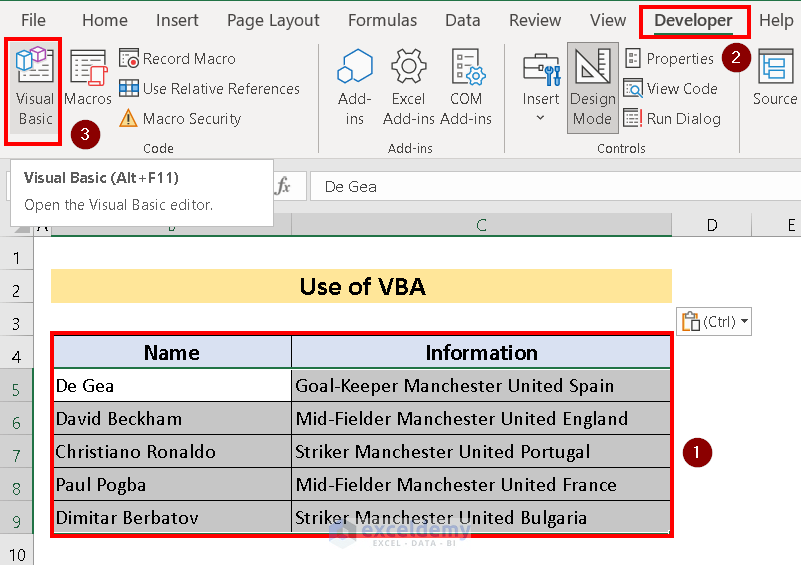Select the Christiano Ronaldo cell
801x565 pixels.
[172, 452]
